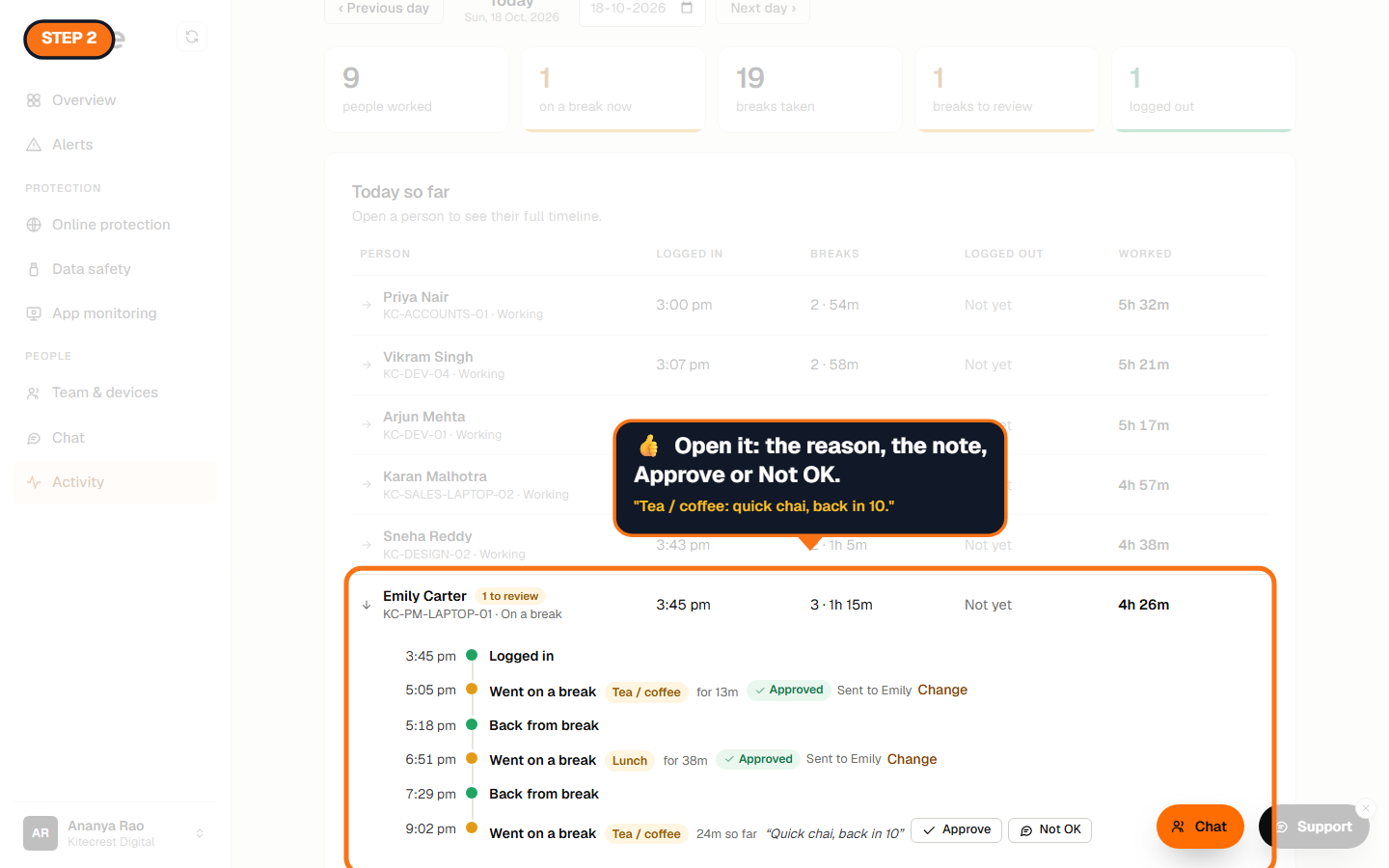The image size is (1389, 868).
Task: Click the Data safety lock icon
Action: pyautogui.click(x=34, y=269)
